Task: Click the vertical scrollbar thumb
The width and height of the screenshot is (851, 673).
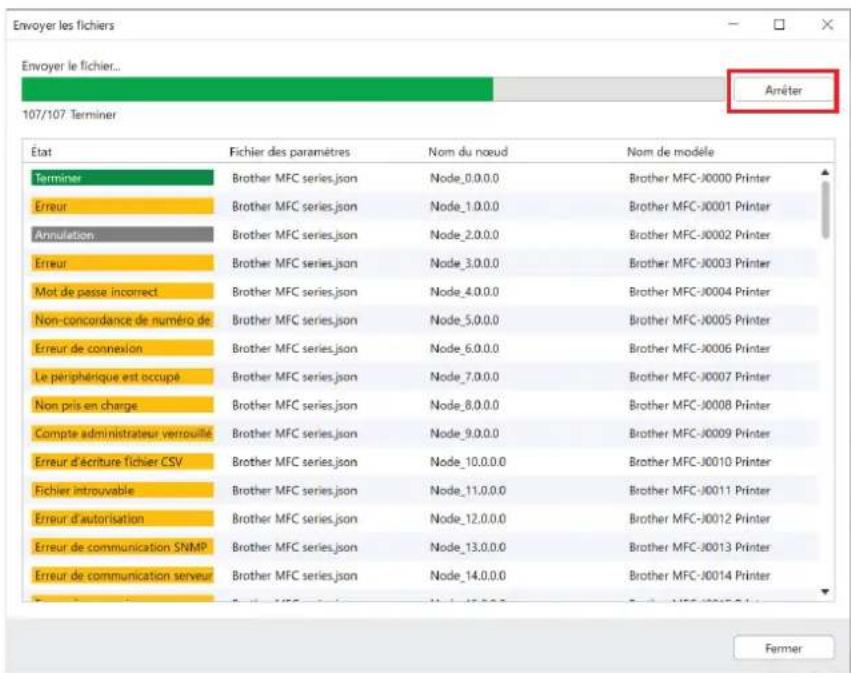Action: pyautogui.click(x=825, y=210)
